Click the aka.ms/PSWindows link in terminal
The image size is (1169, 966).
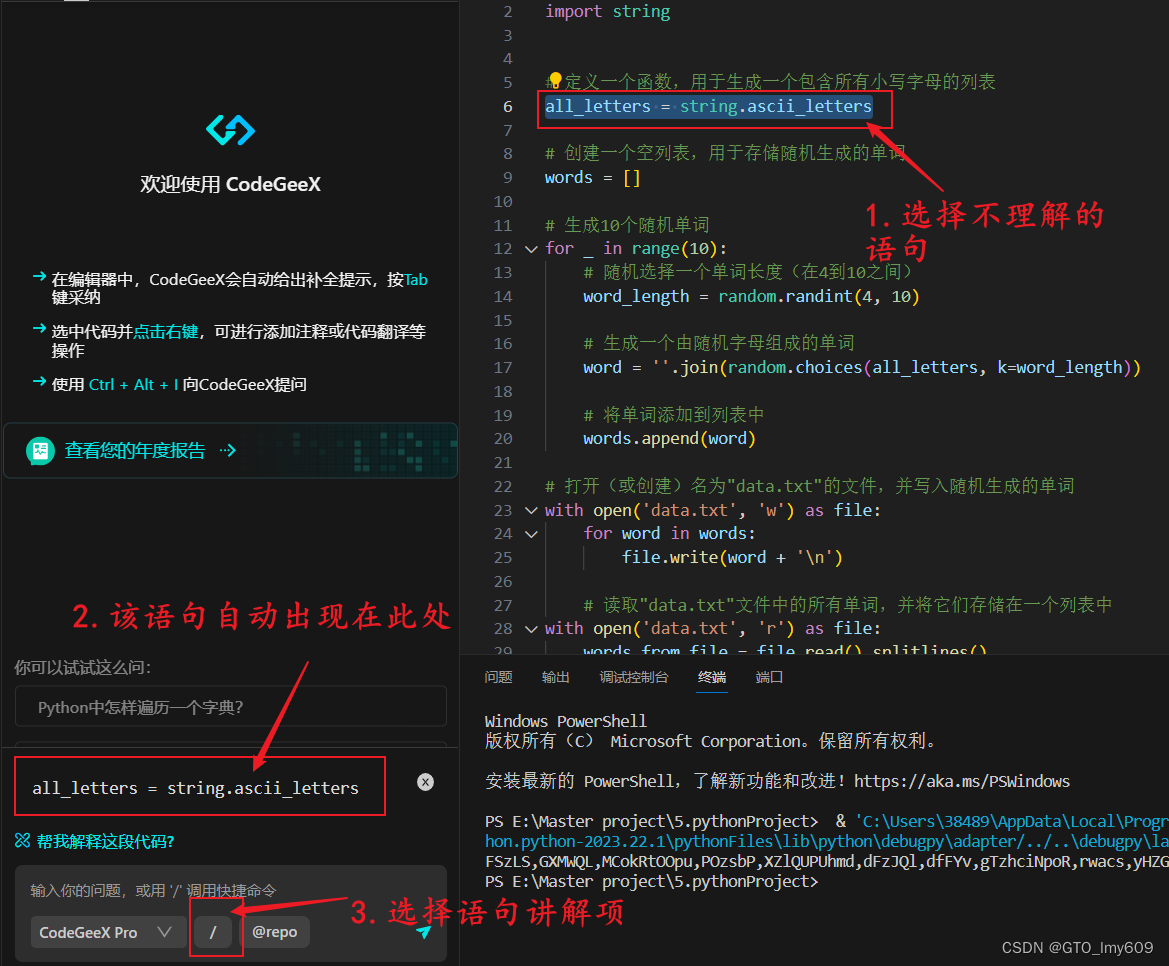click(x=962, y=781)
